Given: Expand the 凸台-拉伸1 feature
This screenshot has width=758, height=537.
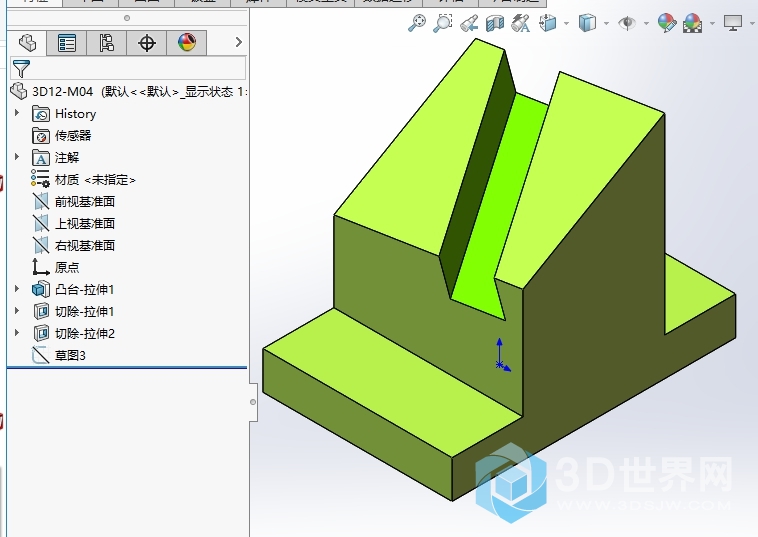Looking at the screenshot, I should tap(17, 289).
